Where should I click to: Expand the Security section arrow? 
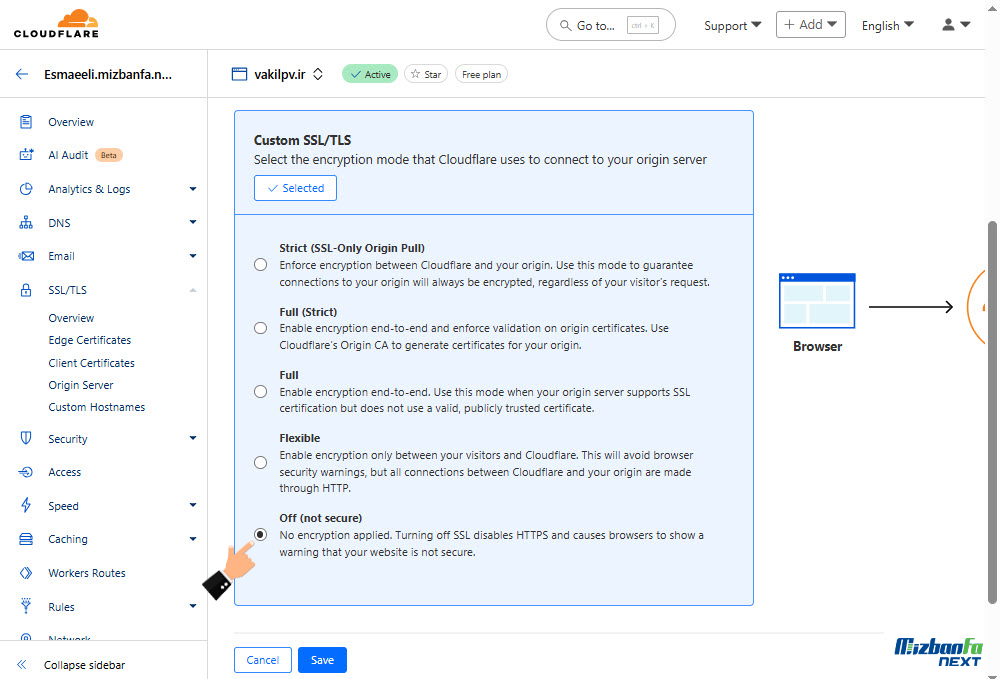click(x=193, y=438)
